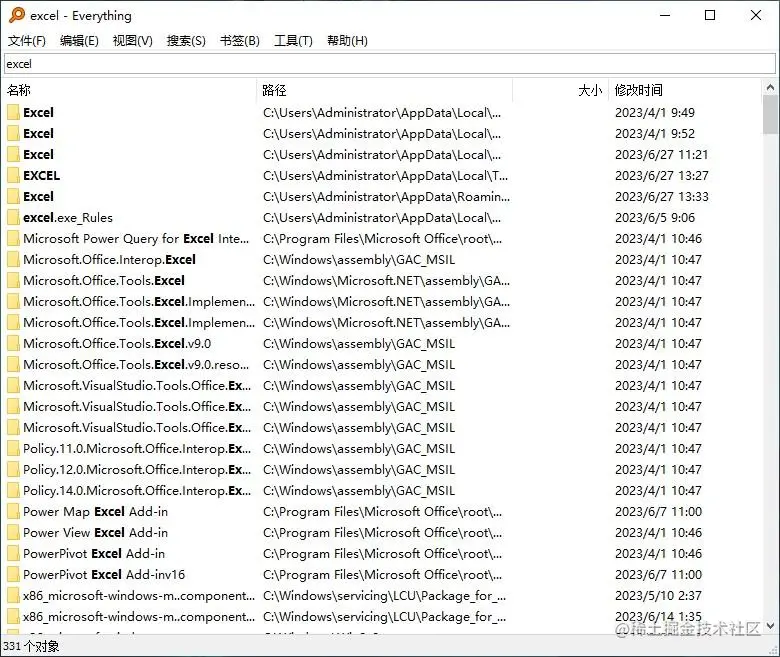Open the 工具(T) menu
The height and width of the screenshot is (657, 780).
tap(293, 41)
